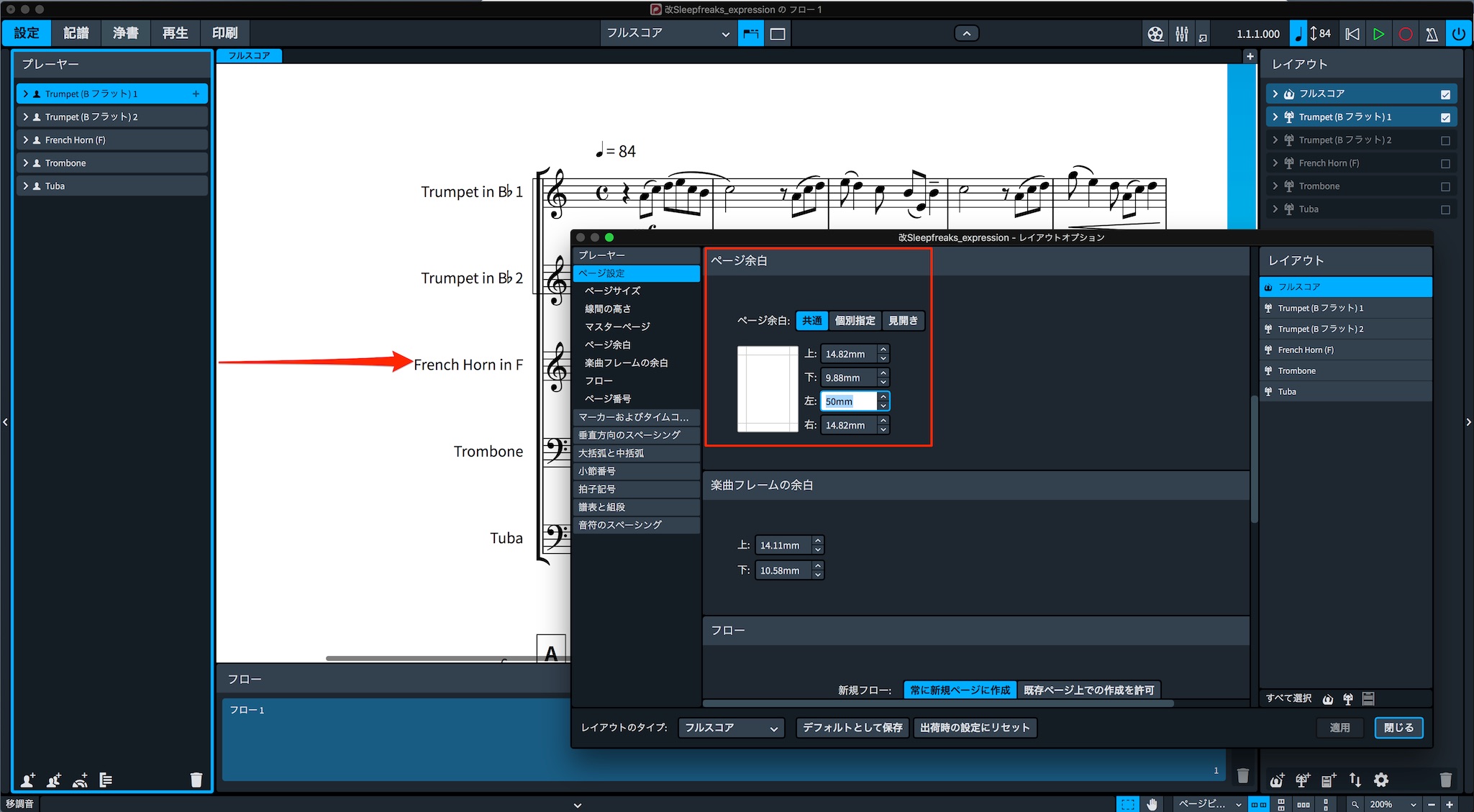The height and width of the screenshot is (812, 1474).
Task: Click 閉じる button in layout options
Action: 1398,728
